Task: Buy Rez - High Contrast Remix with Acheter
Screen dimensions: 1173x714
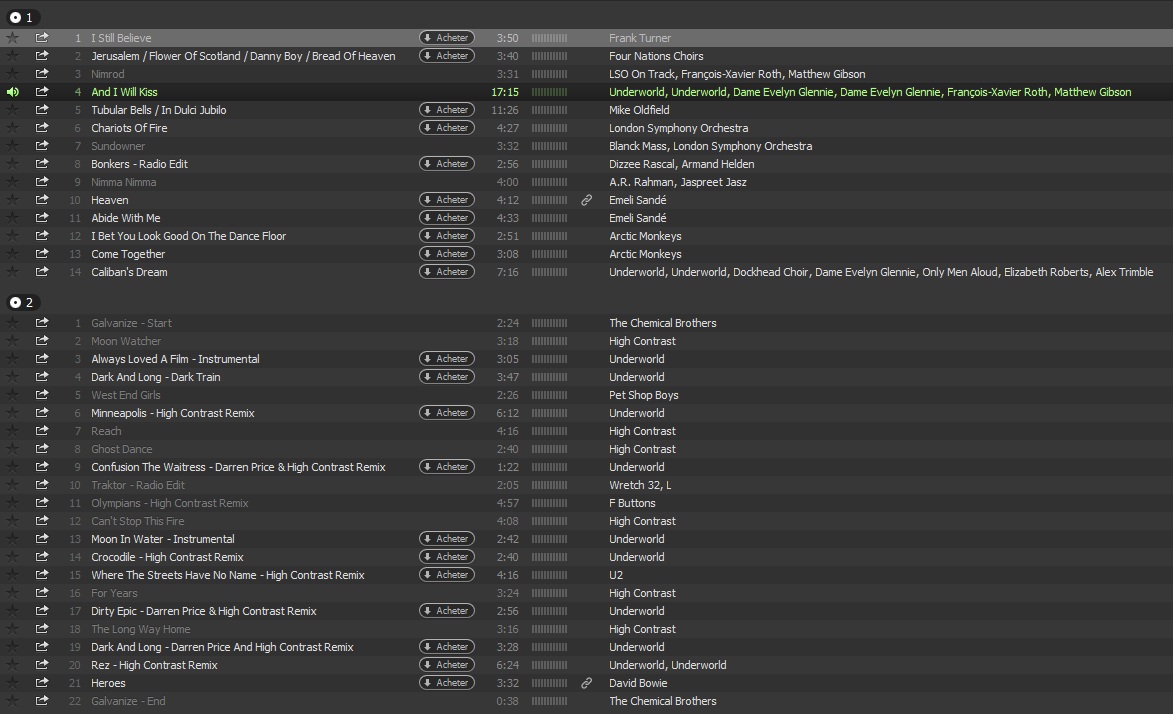Action: 446,665
